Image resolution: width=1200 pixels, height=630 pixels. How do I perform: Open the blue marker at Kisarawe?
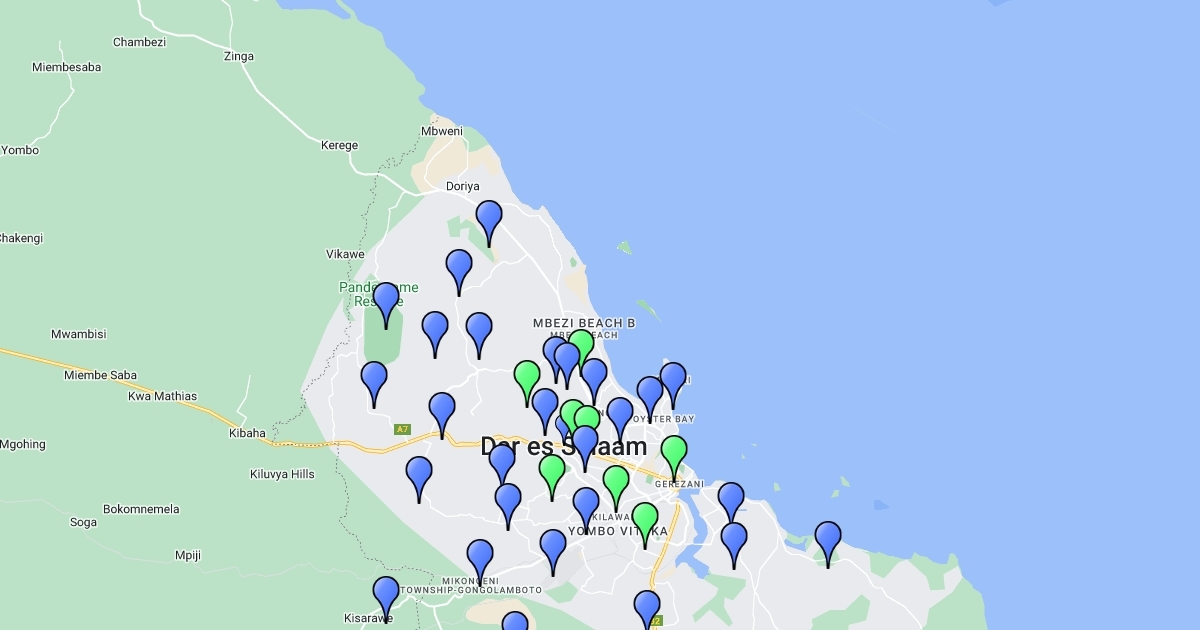point(386,596)
